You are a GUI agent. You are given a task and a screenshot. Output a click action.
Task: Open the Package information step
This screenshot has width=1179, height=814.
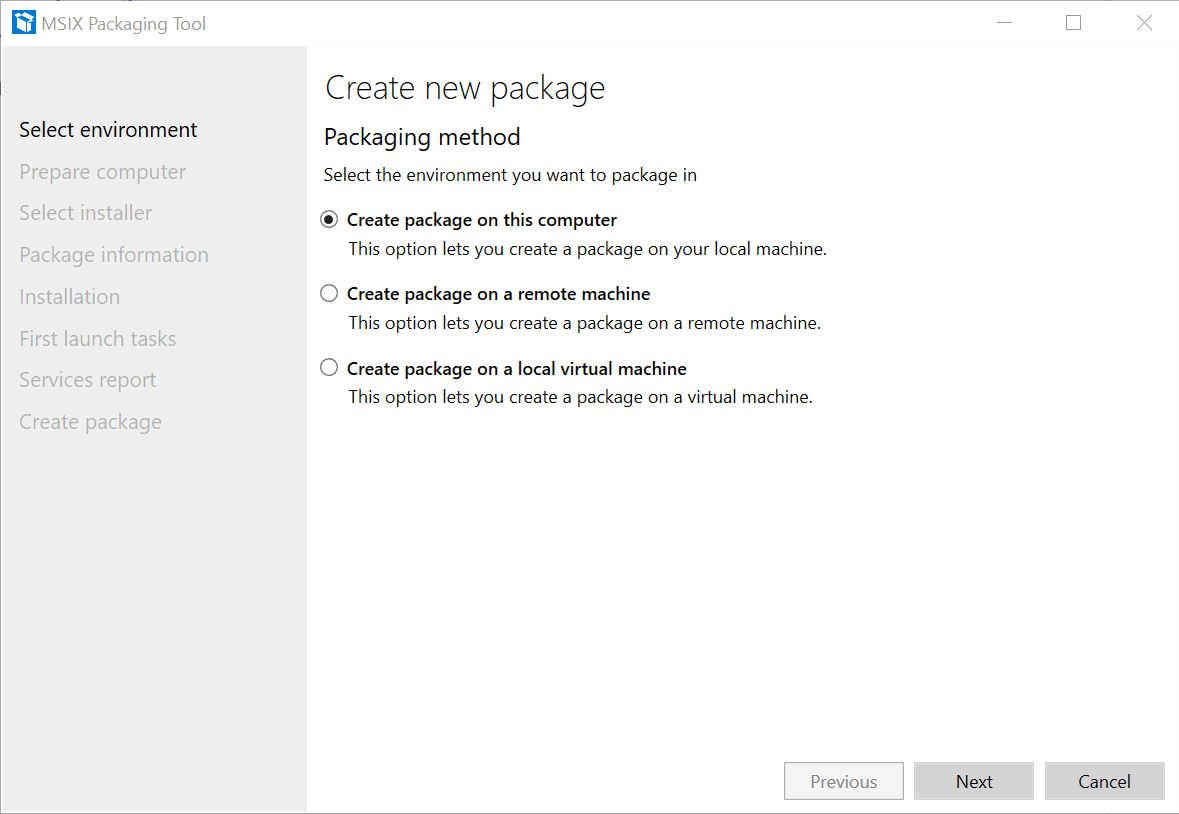point(113,255)
